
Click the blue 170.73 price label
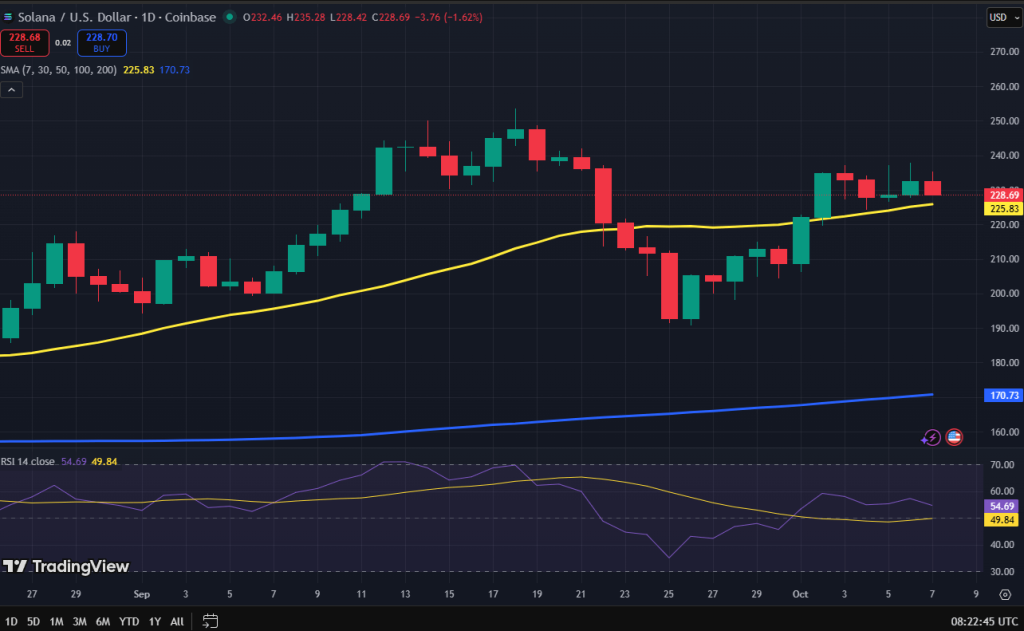point(1004,395)
